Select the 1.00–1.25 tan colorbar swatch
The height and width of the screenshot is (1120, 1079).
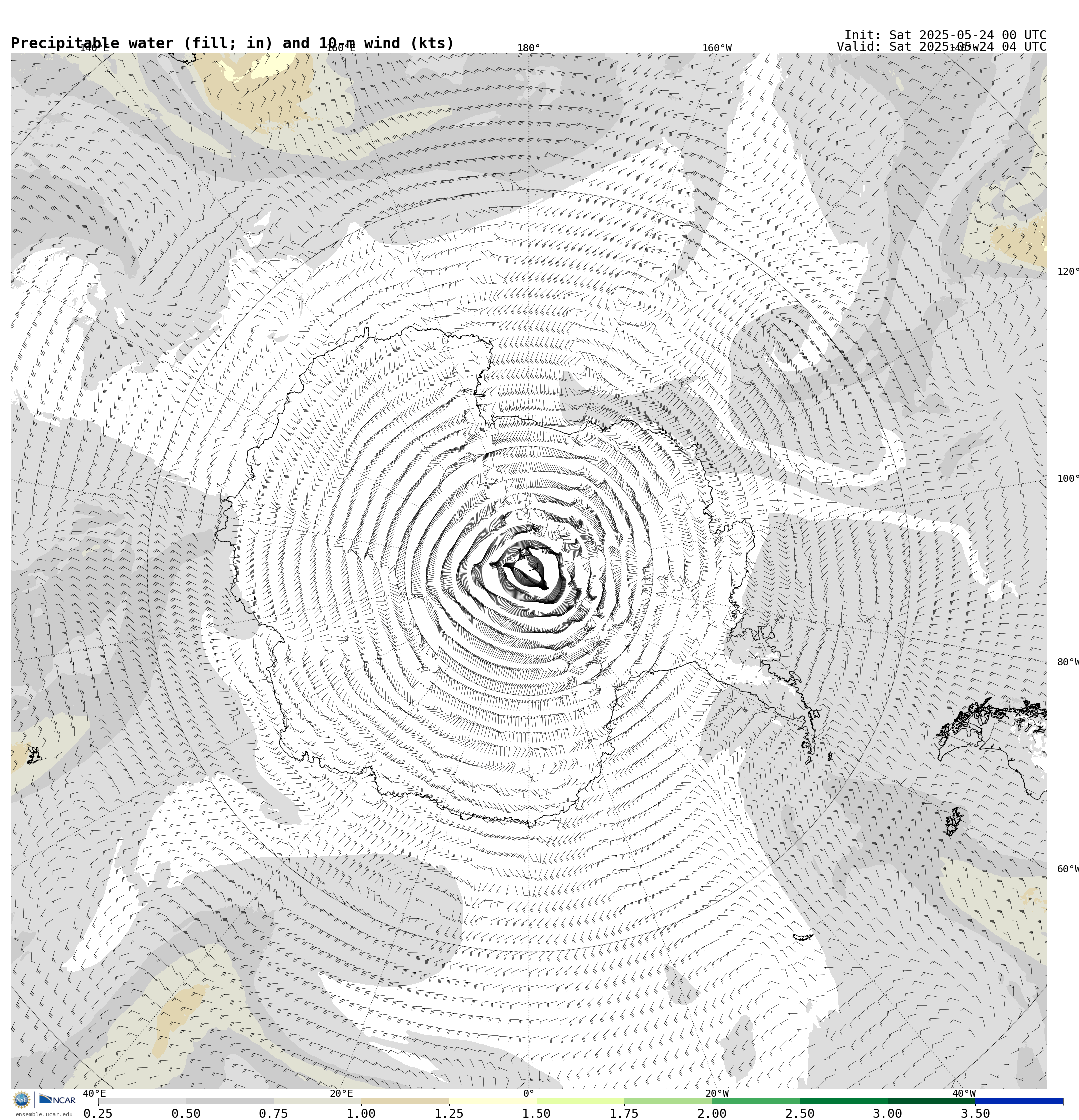(x=405, y=1101)
